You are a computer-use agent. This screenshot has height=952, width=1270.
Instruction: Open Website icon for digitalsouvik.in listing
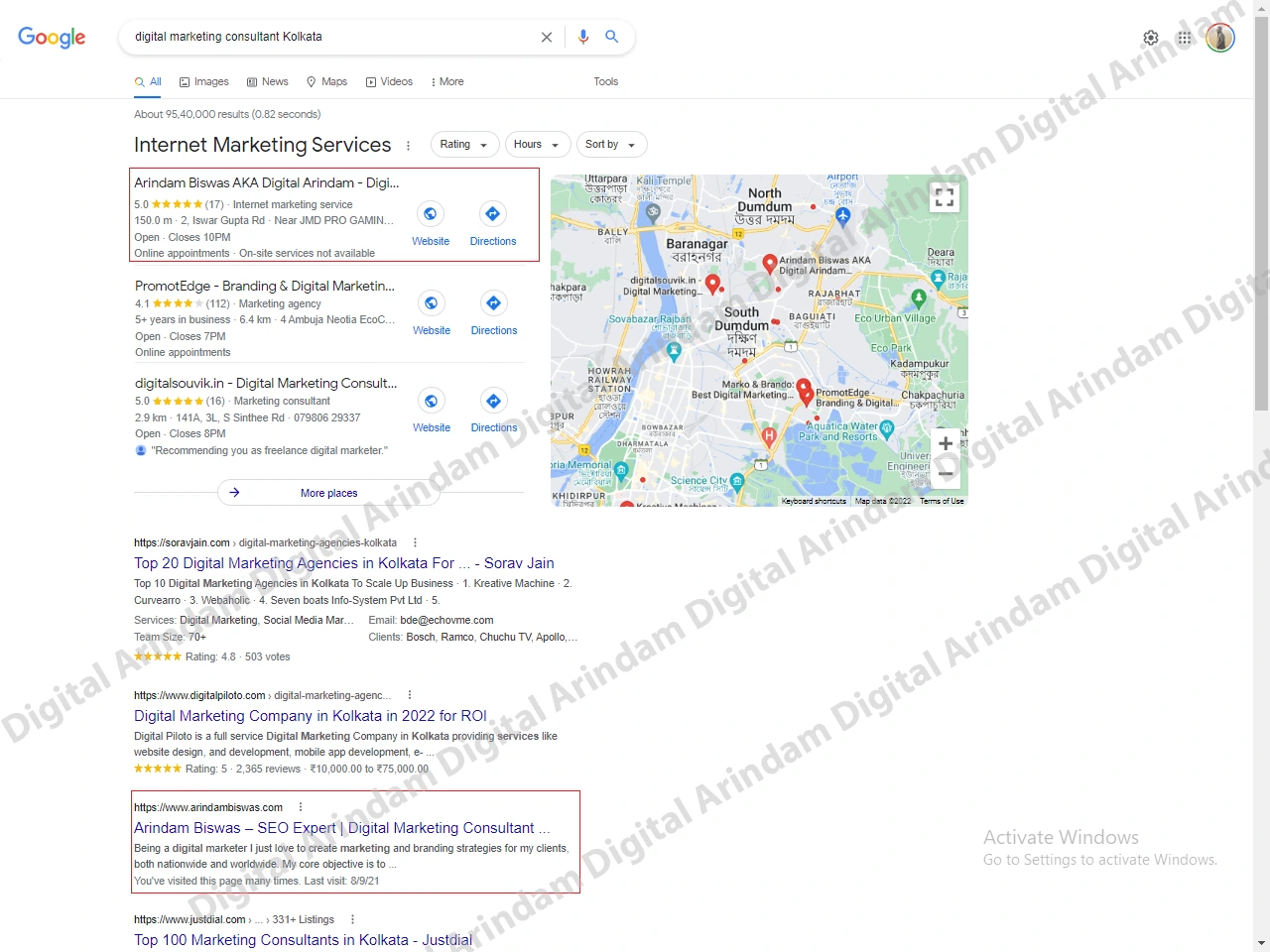click(432, 401)
